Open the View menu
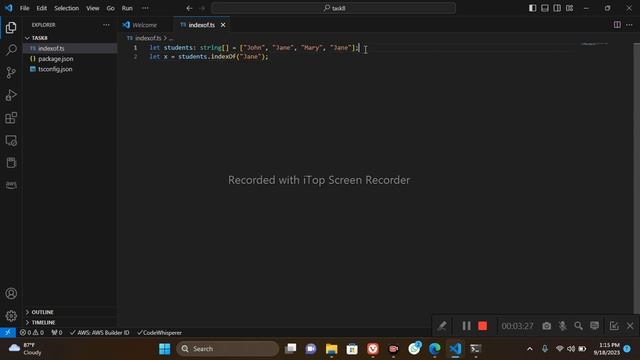Screen dimensions: 640x360 93,8
